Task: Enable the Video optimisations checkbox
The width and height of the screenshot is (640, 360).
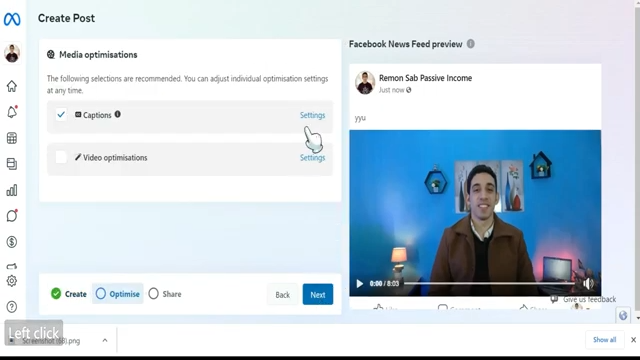Action: click(61, 157)
